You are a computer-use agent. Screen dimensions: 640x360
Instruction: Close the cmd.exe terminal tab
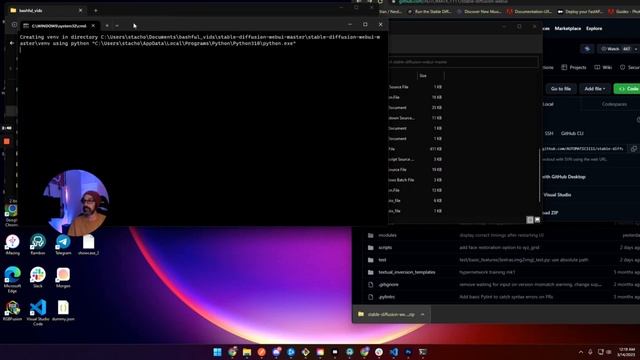[x=93, y=26]
